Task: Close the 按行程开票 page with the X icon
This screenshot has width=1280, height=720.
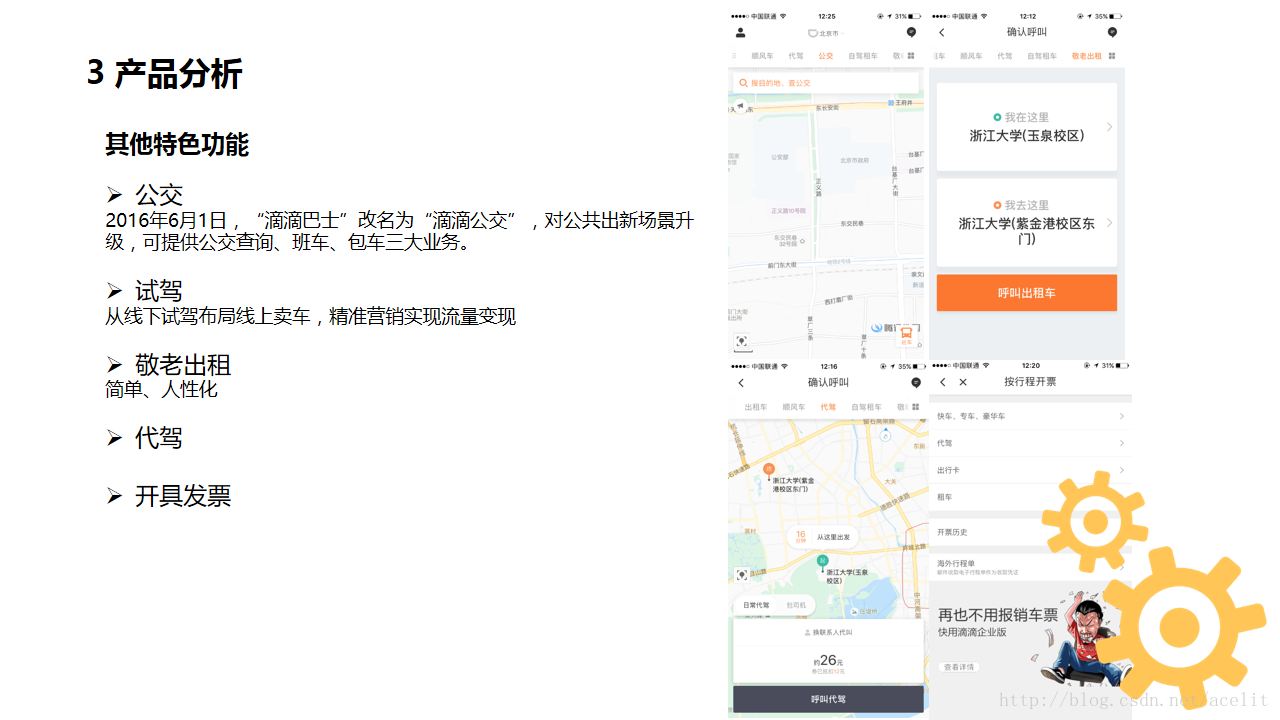Action: 963,382
